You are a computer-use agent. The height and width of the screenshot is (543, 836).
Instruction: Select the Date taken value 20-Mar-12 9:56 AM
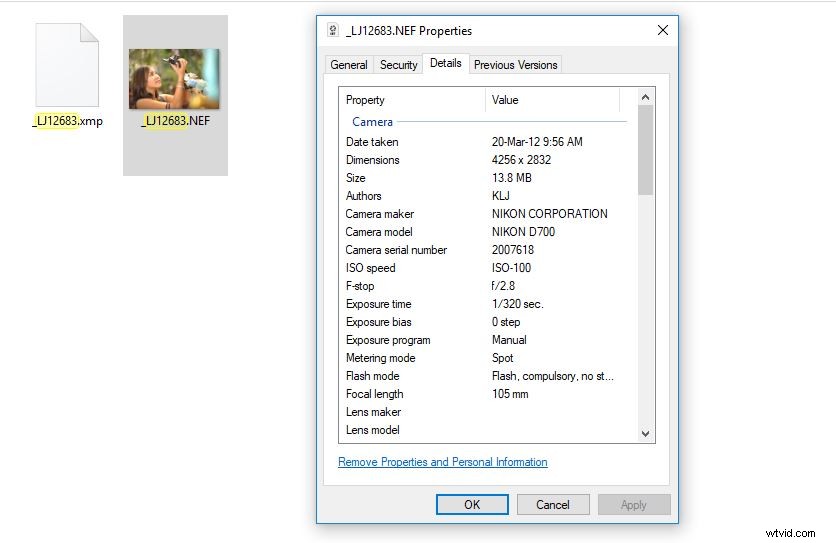[537, 142]
